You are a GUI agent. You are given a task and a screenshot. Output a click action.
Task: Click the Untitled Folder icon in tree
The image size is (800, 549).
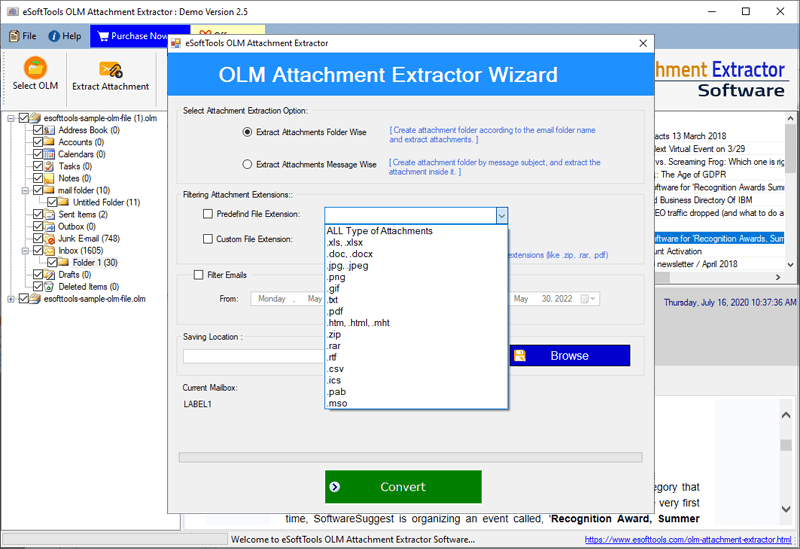[63, 202]
